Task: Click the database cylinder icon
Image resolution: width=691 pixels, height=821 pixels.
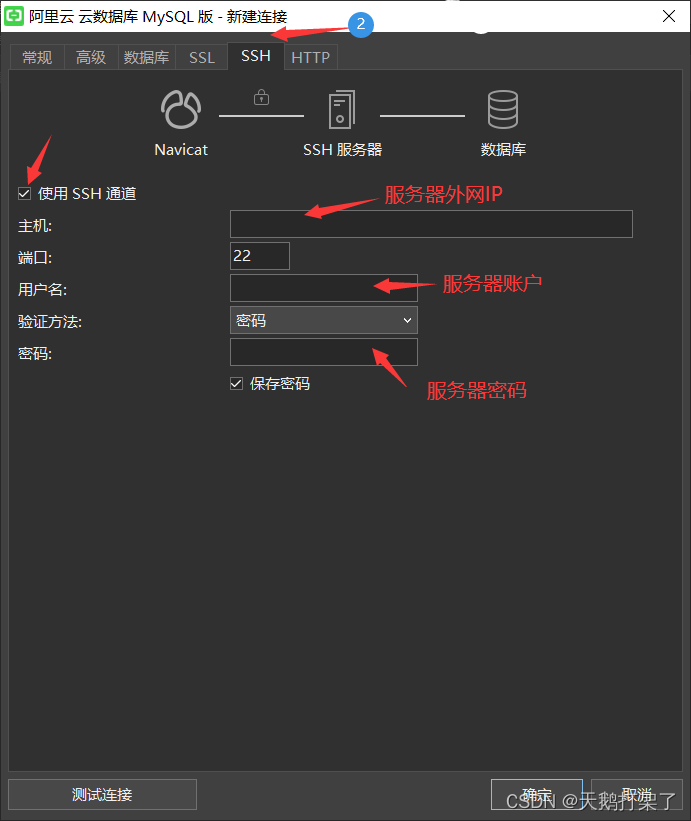Action: (x=503, y=109)
